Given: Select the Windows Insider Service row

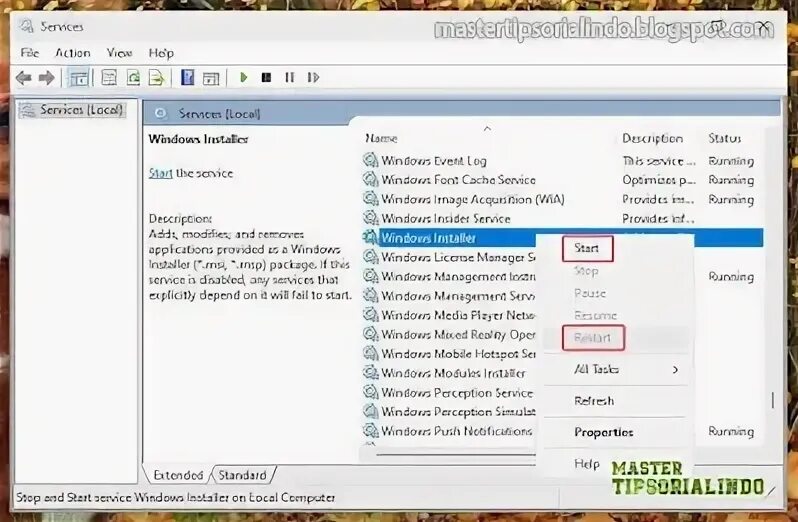Looking at the screenshot, I should 562,219.
